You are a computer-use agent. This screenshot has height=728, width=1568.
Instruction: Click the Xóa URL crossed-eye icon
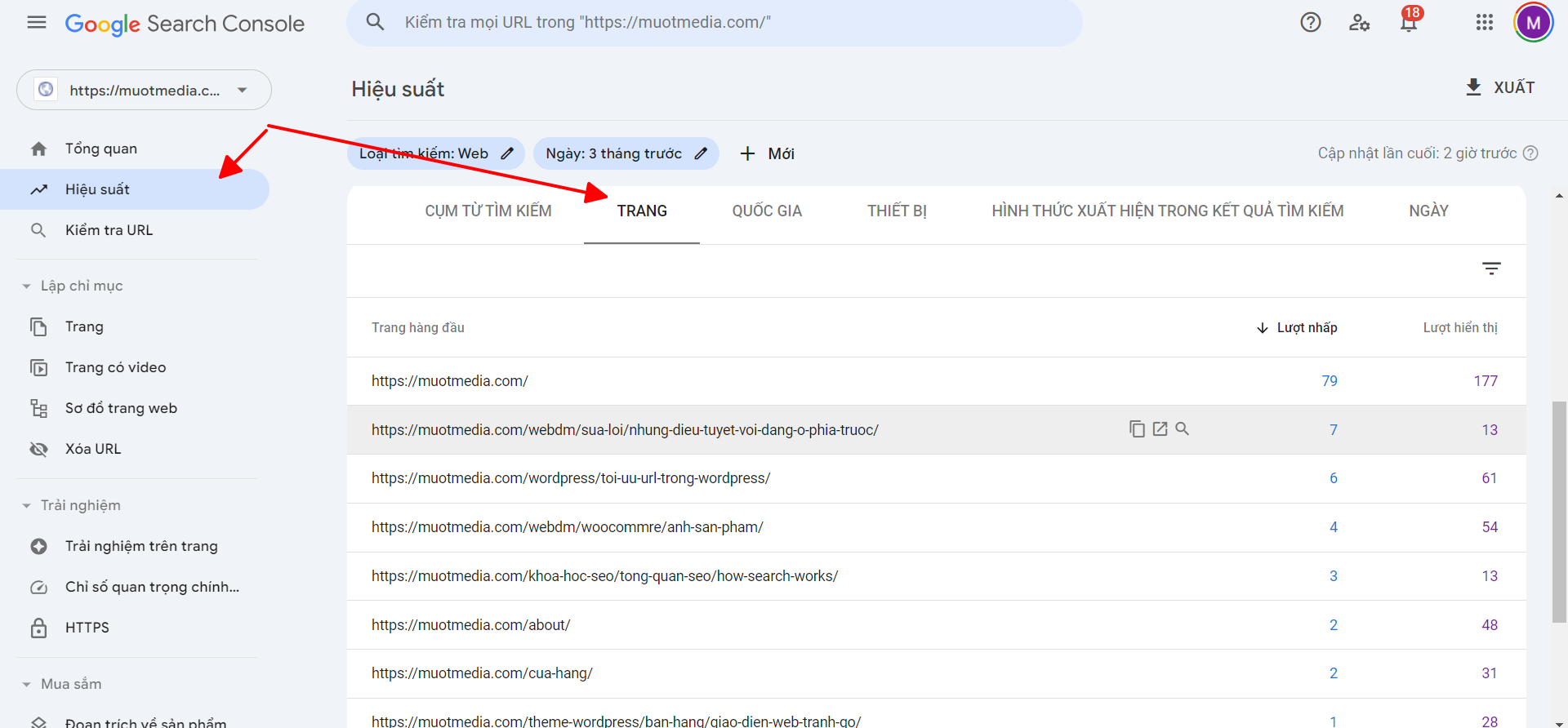(x=38, y=449)
